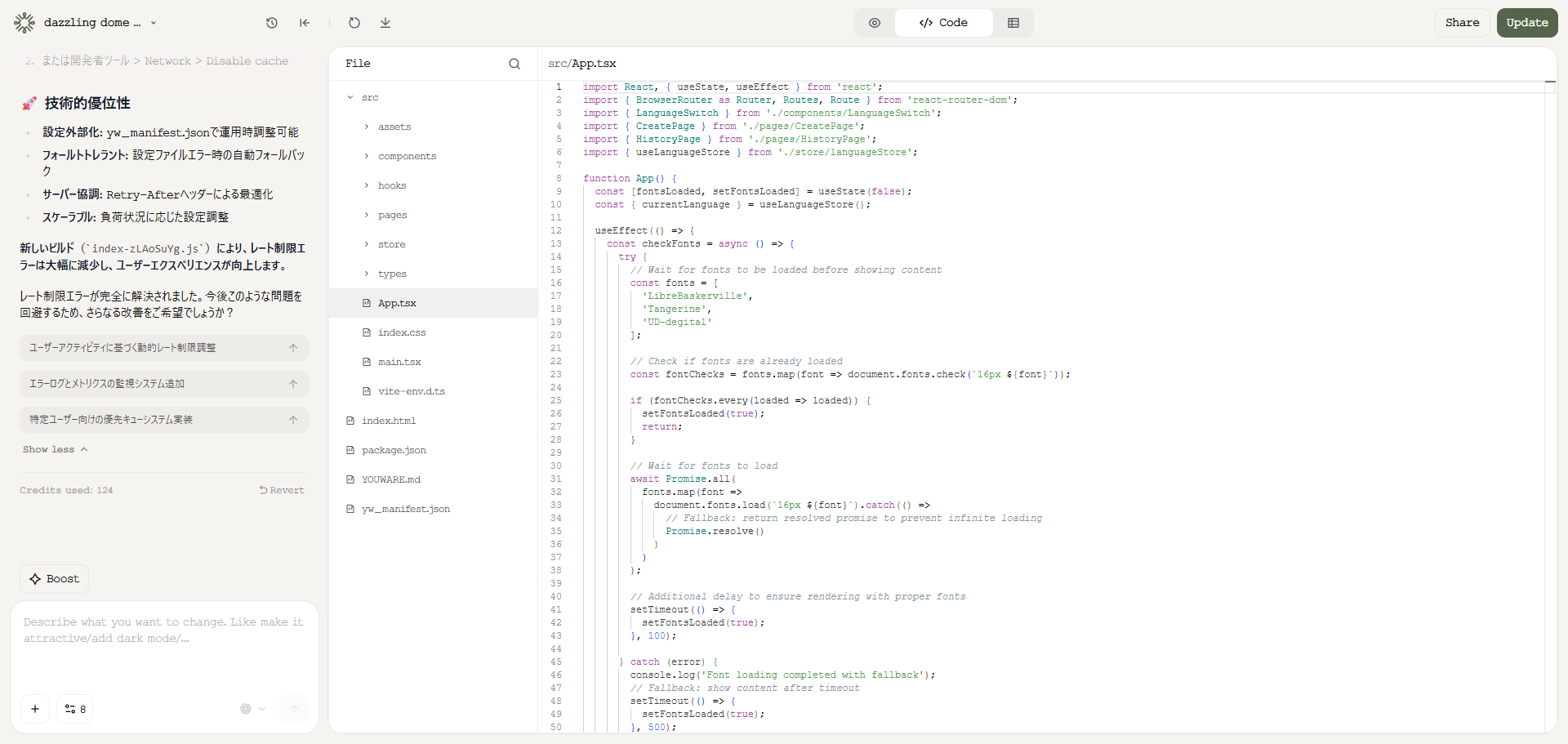This screenshot has width=1568, height=744.
Task: Click the send arrow button
Action: (x=294, y=709)
